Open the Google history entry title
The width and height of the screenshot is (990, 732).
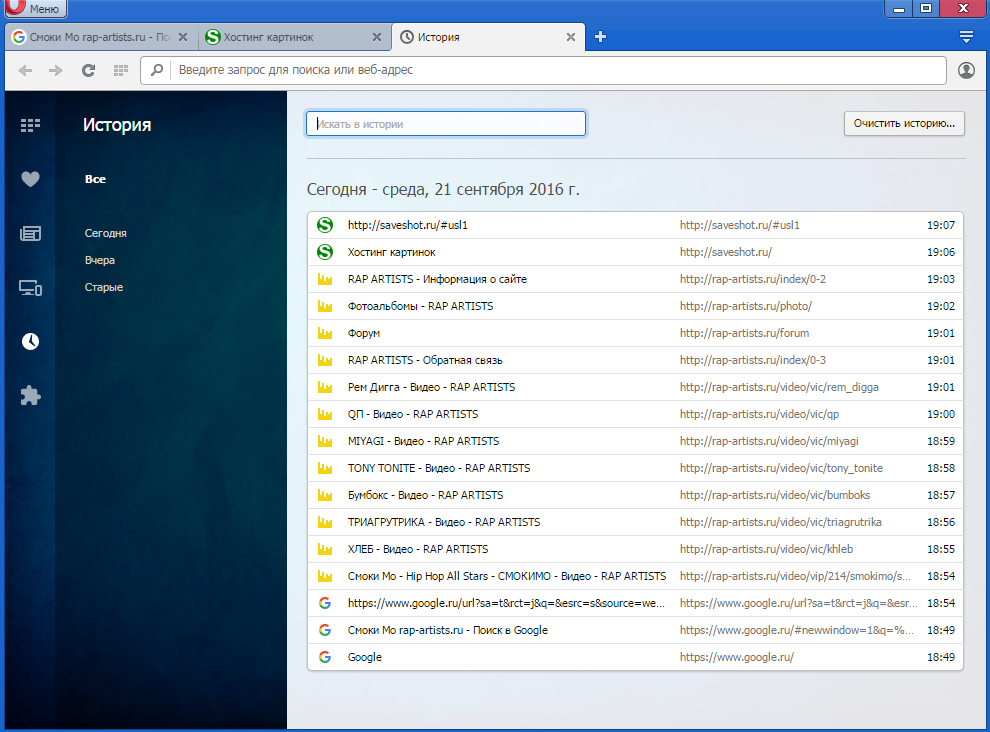[x=364, y=657]
